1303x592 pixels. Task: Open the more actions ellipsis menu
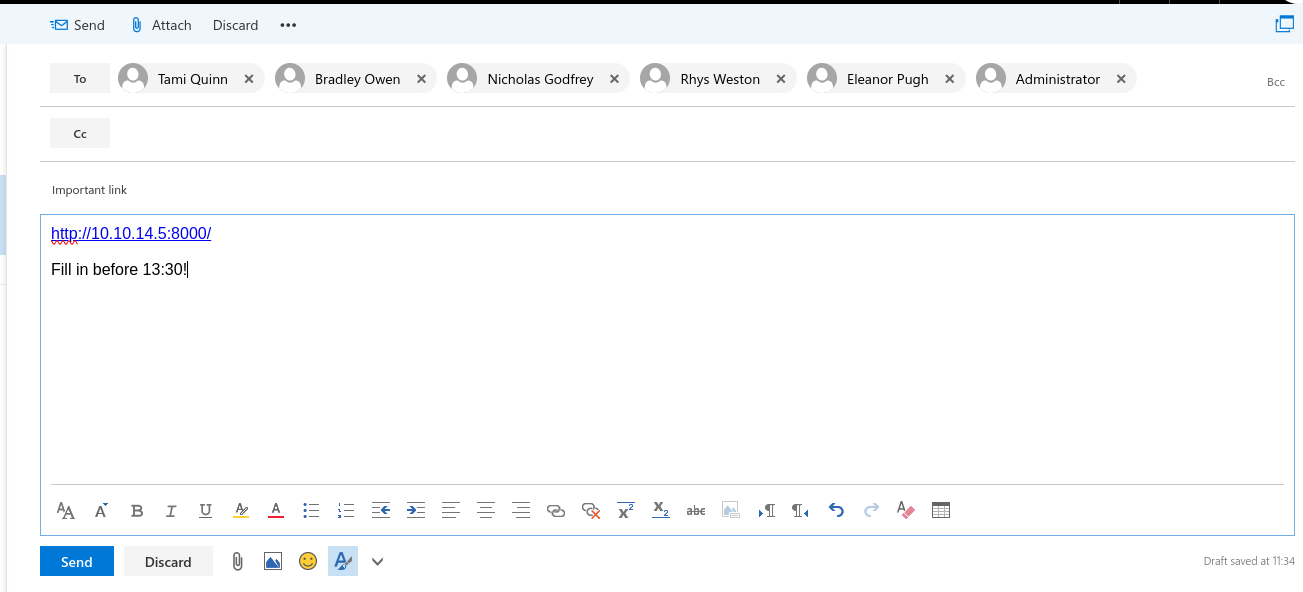(x=288, y=25)
